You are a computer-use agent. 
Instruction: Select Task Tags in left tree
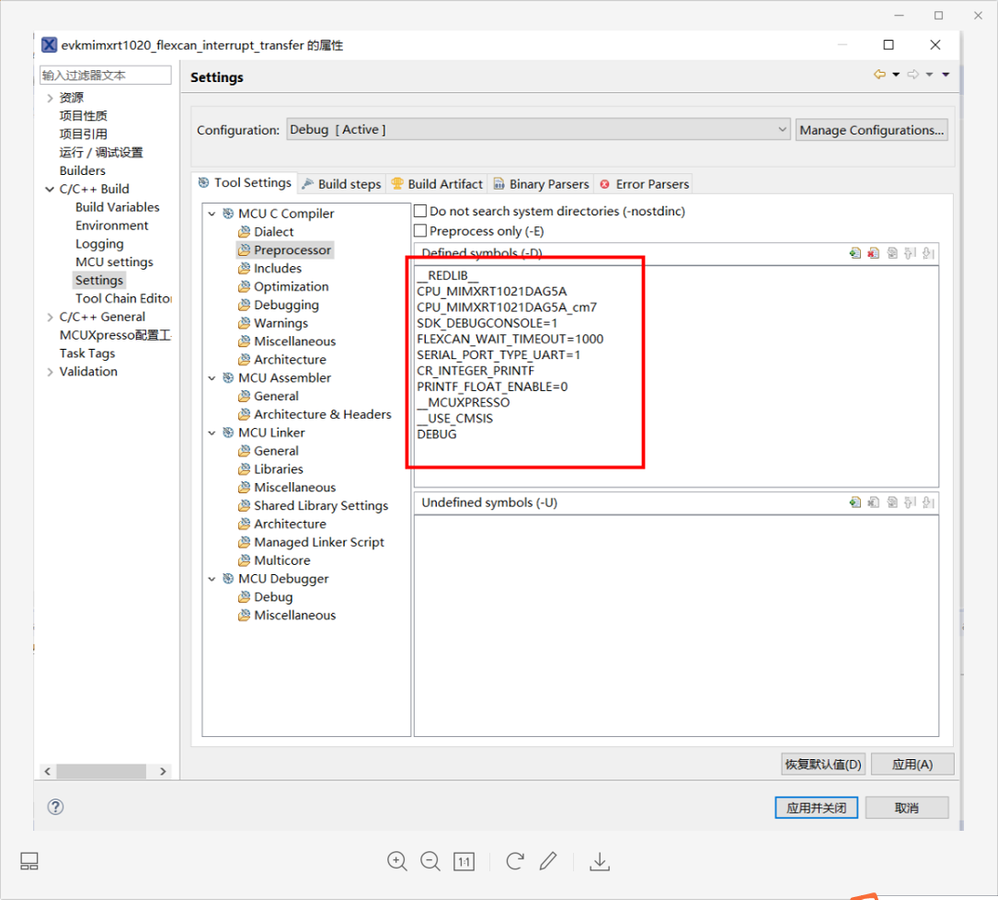pyautogui.click(x=87, y=353)
